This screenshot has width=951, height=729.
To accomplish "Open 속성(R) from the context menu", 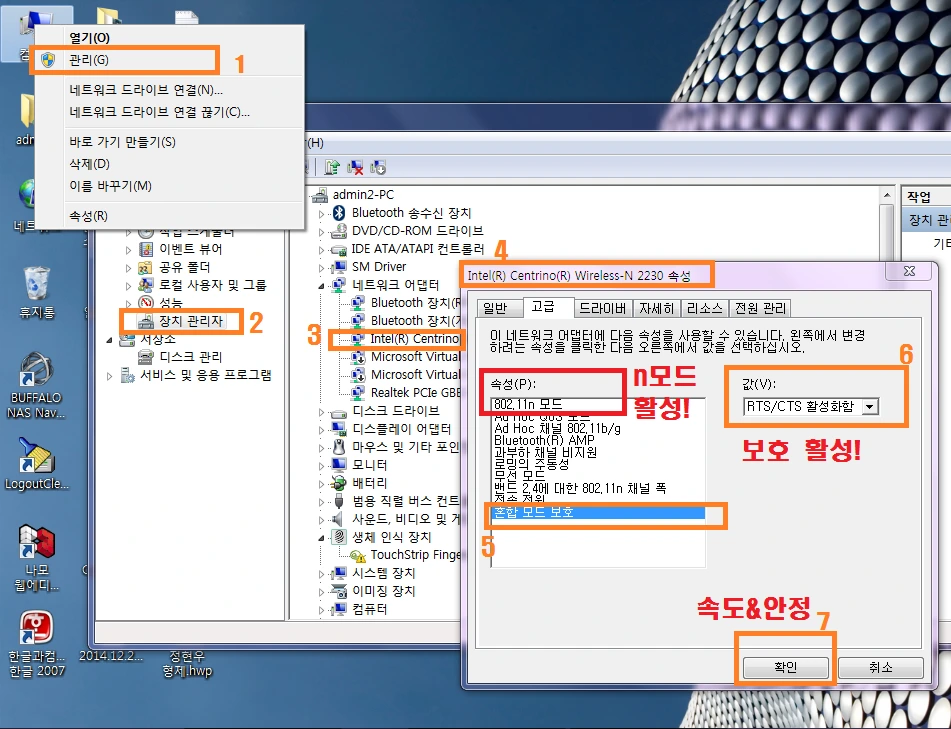I will pos(169,216).
